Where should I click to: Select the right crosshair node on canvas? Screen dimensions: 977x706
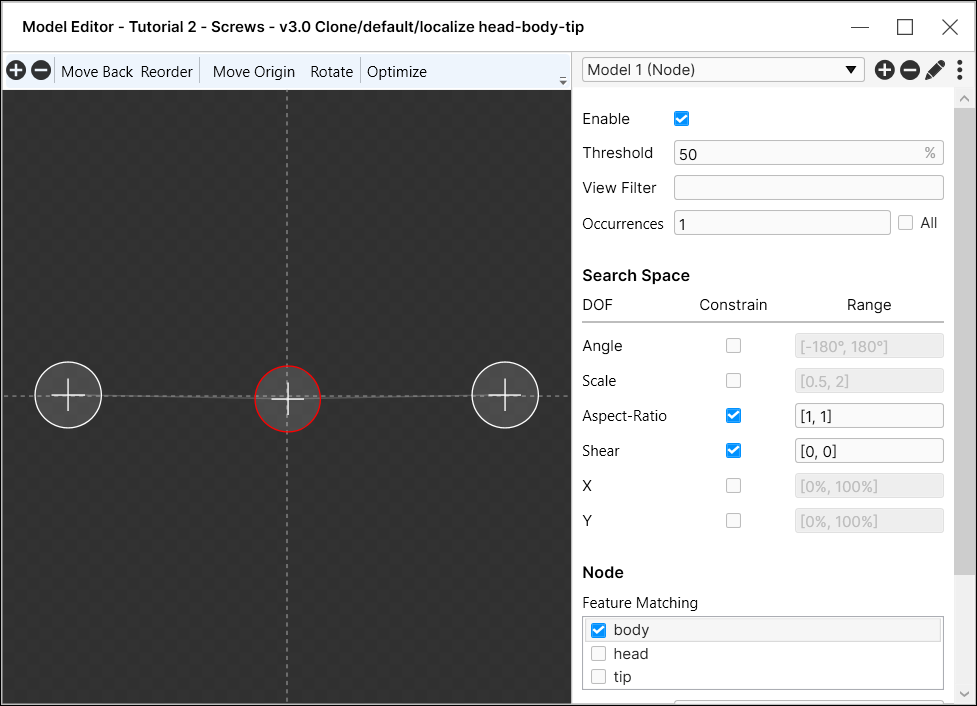[505, 395]
